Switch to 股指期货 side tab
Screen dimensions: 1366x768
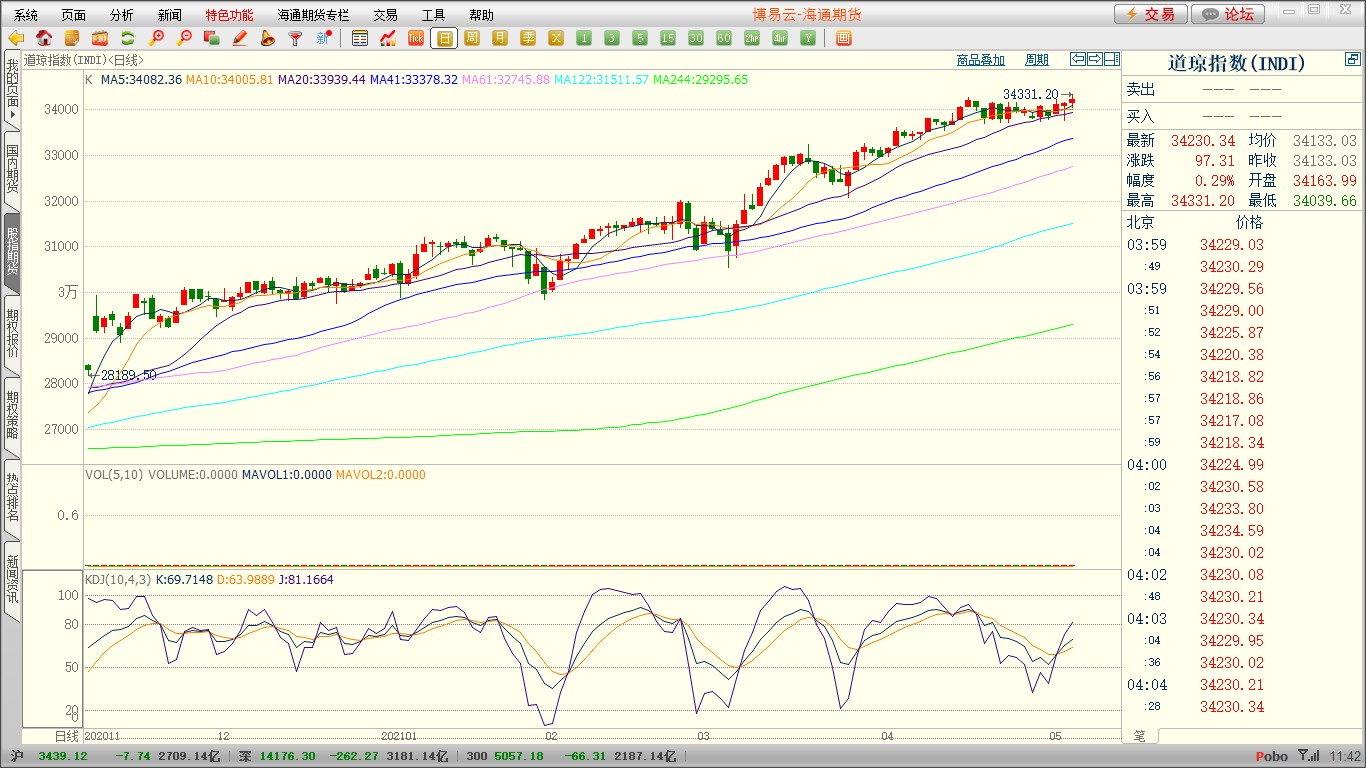click(x=12, y=252)
